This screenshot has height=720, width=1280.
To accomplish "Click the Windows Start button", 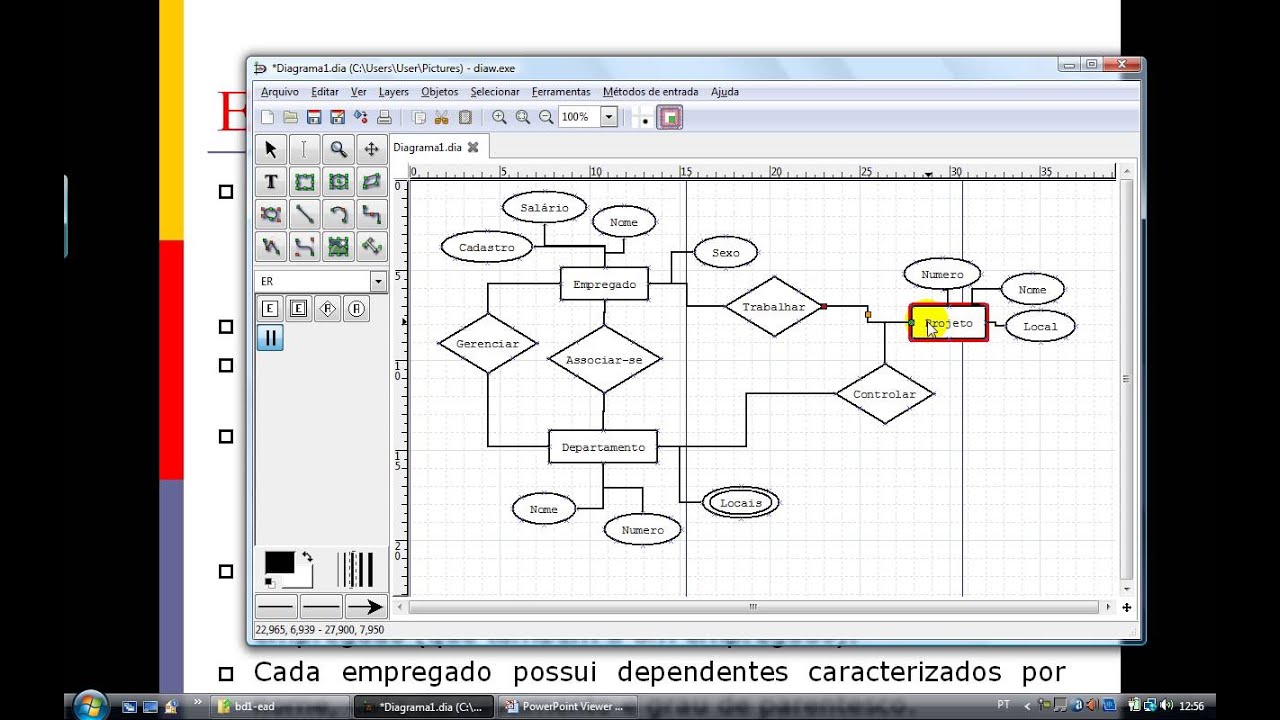I will coord(91,704).
